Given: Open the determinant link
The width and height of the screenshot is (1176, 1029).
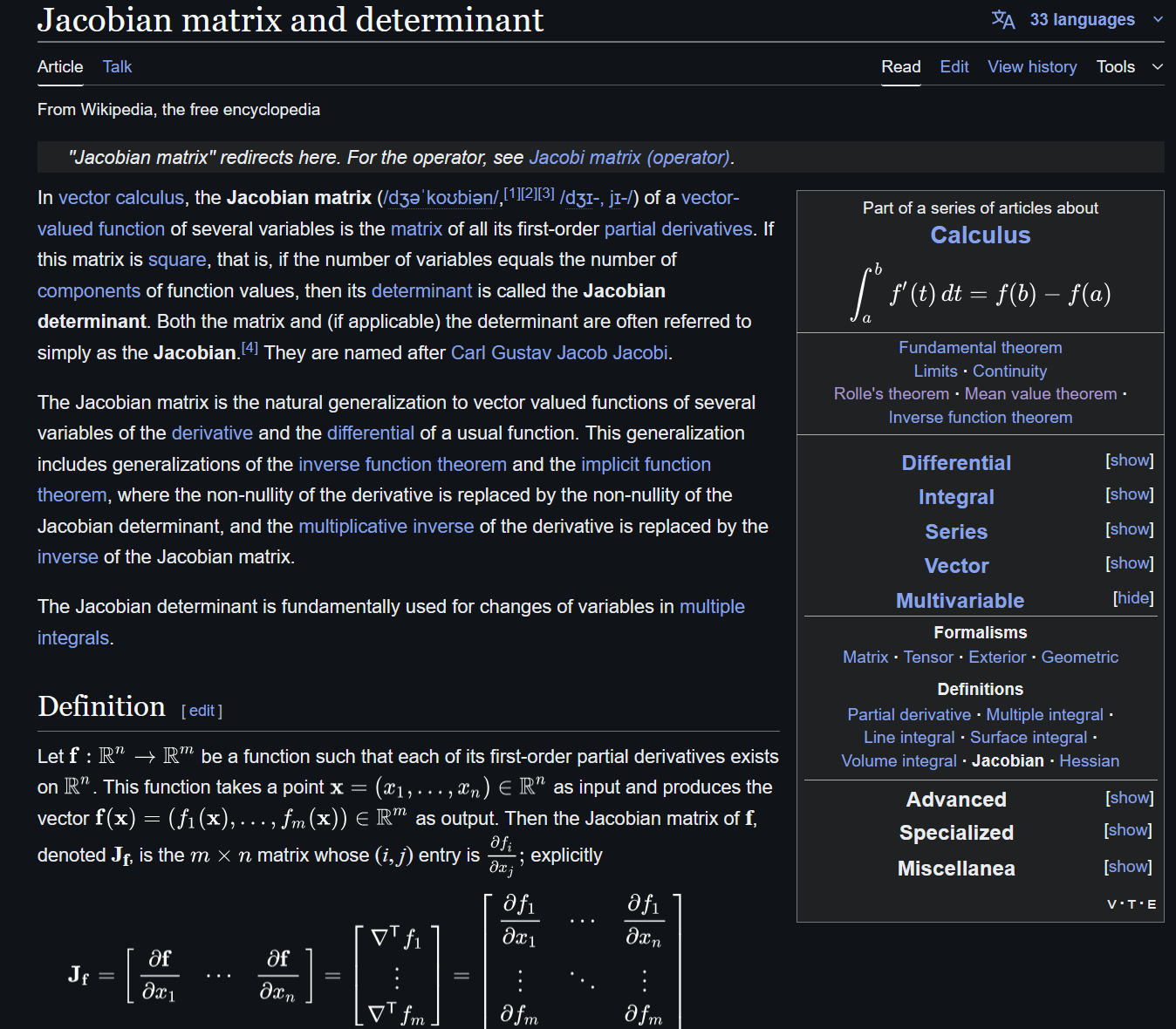Looking at the screenshot, I should pos(421,290).
